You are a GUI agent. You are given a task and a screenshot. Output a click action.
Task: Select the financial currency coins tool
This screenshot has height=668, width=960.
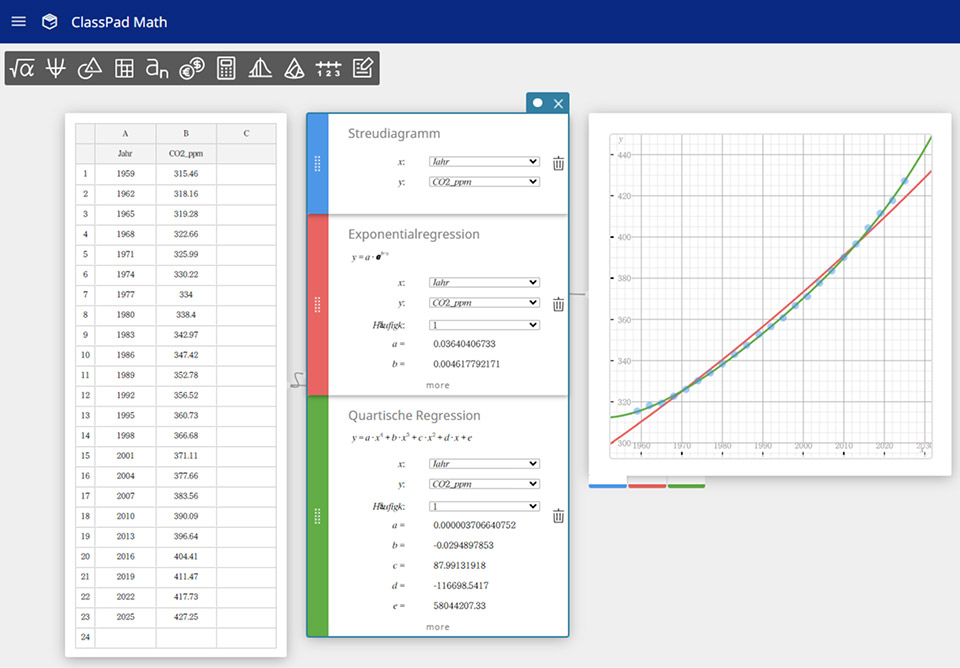pos(192,68)
